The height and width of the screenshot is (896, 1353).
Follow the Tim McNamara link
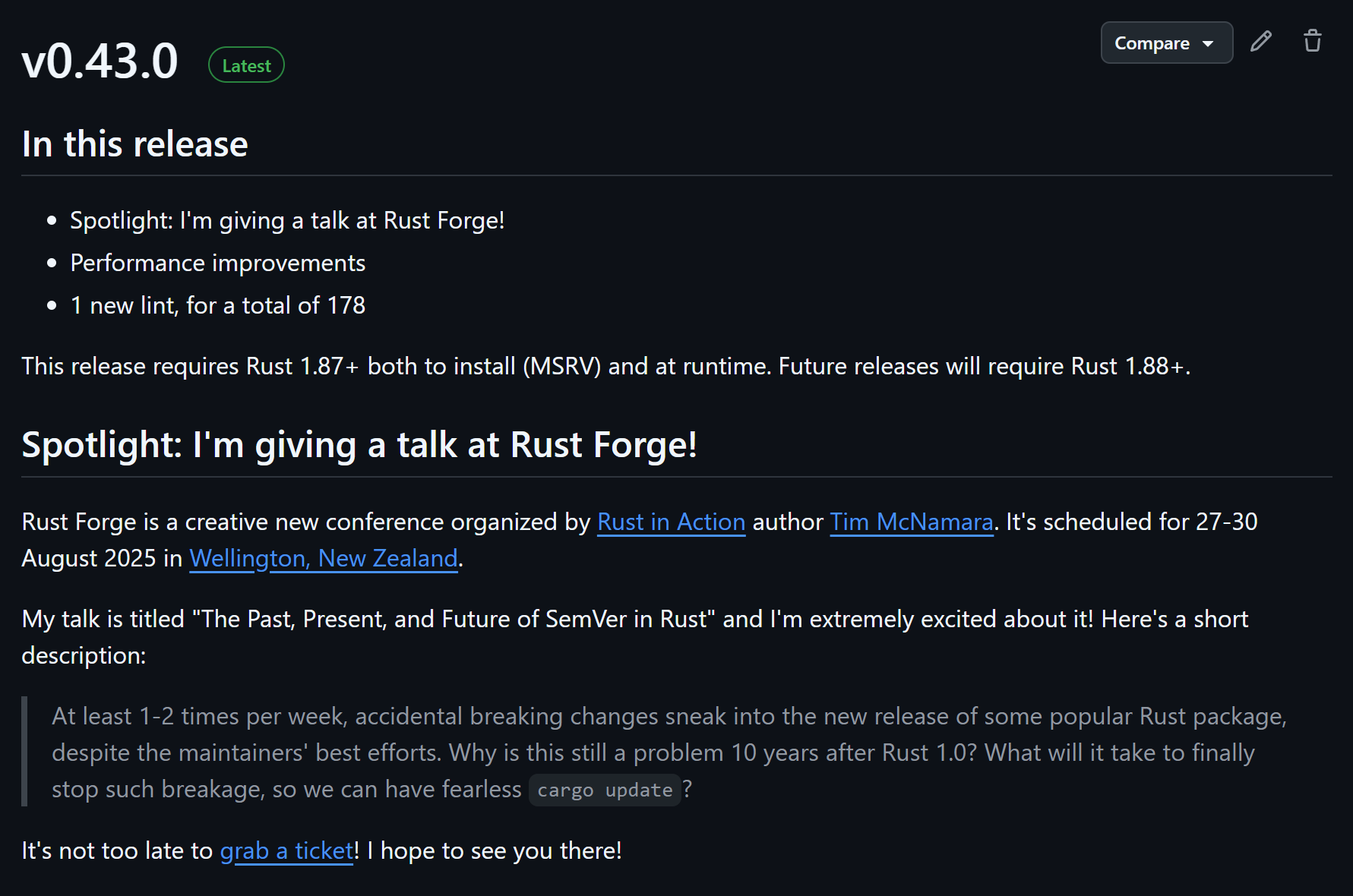pos(911,522)
